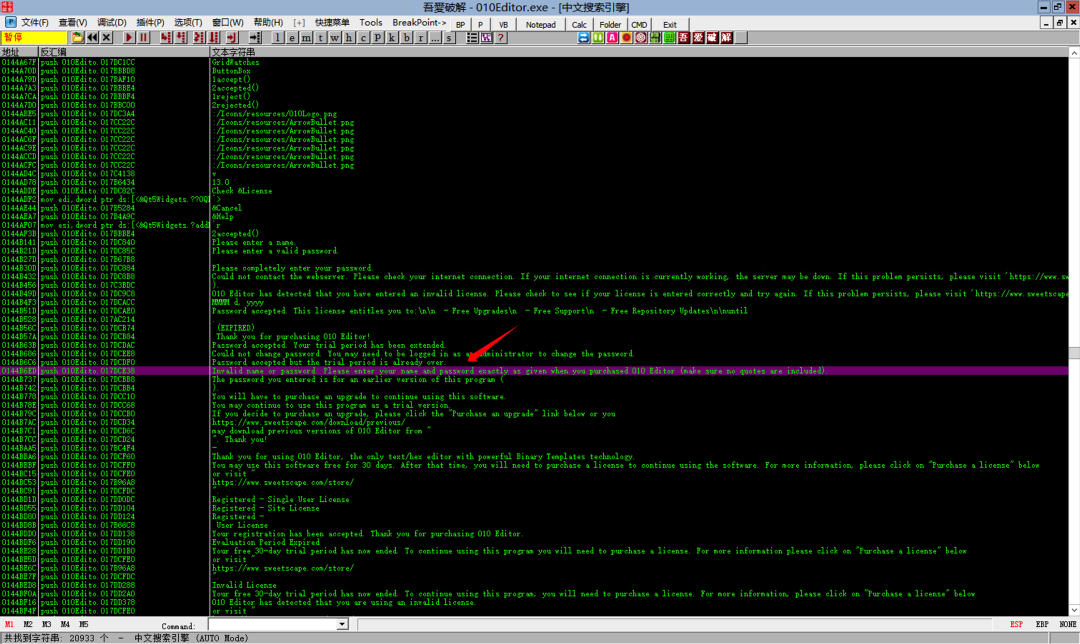
Task: Click the pink 'A' plugin icon
Action: pos(612,37)
